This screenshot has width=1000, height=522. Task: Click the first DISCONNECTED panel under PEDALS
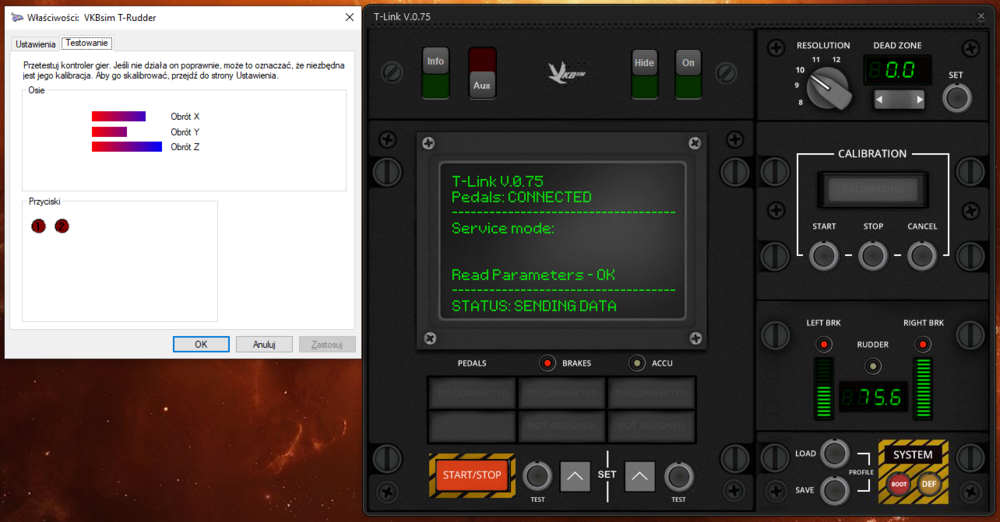point(473,393)
